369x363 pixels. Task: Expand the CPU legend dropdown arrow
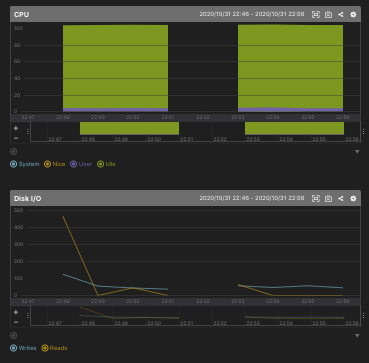[357, 152]
